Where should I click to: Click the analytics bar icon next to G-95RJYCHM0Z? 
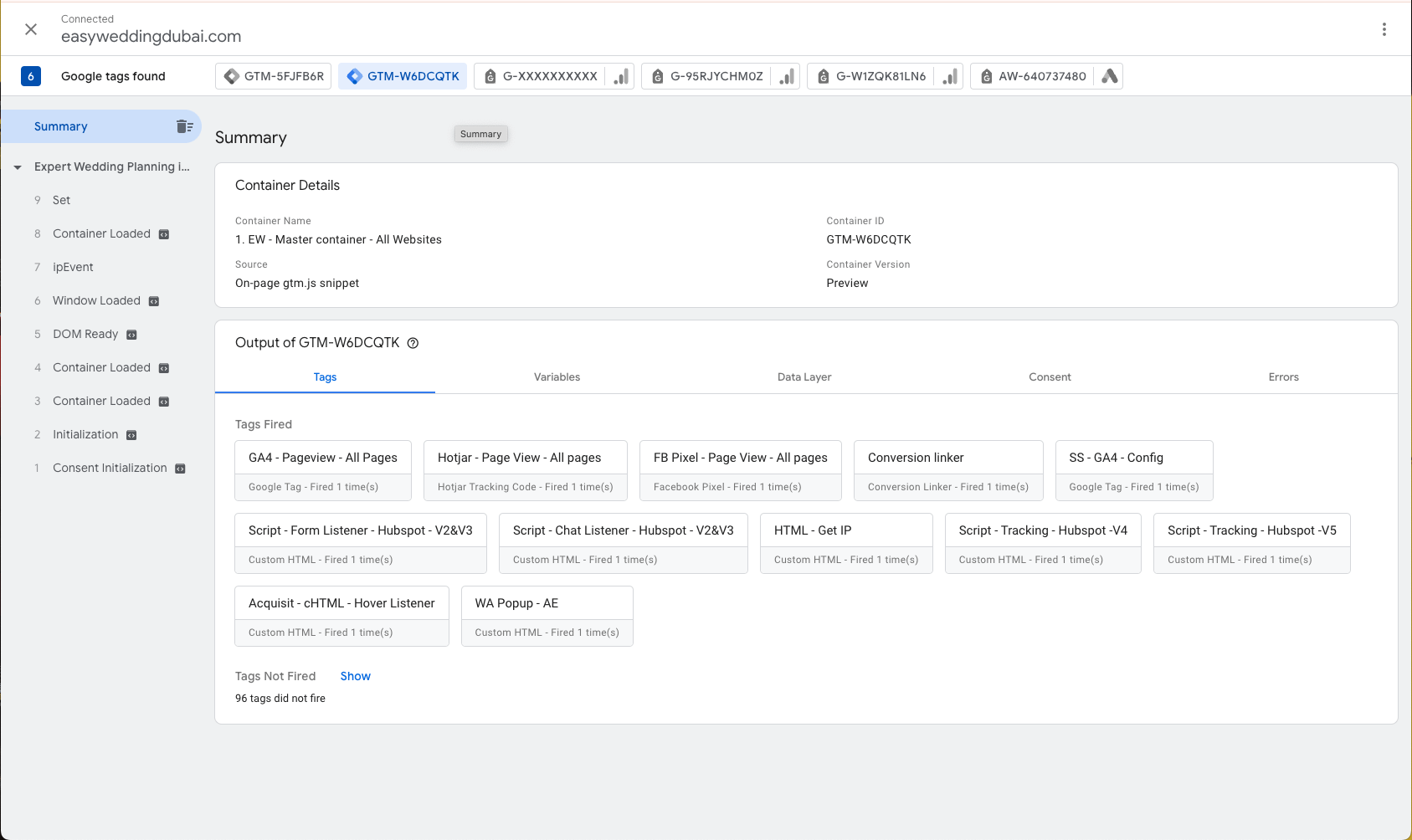click(x=786, y=76)
